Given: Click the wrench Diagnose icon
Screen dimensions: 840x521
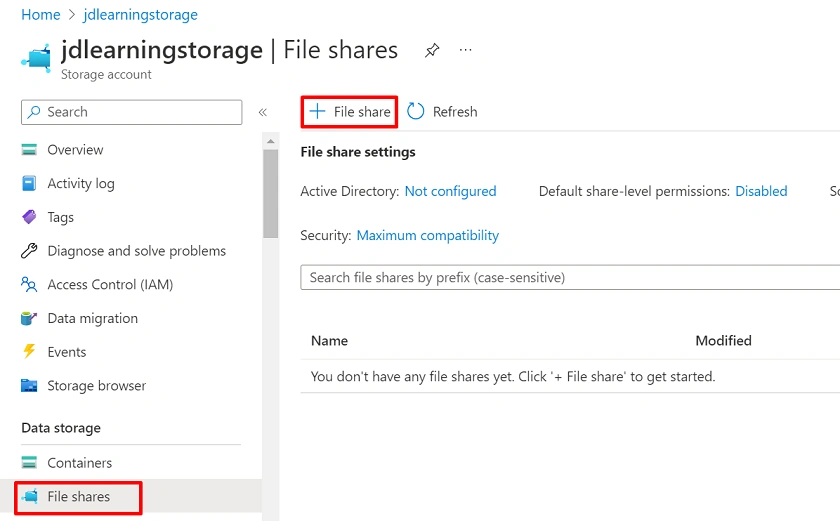Looking at the screenshot, I should [29, 251].
